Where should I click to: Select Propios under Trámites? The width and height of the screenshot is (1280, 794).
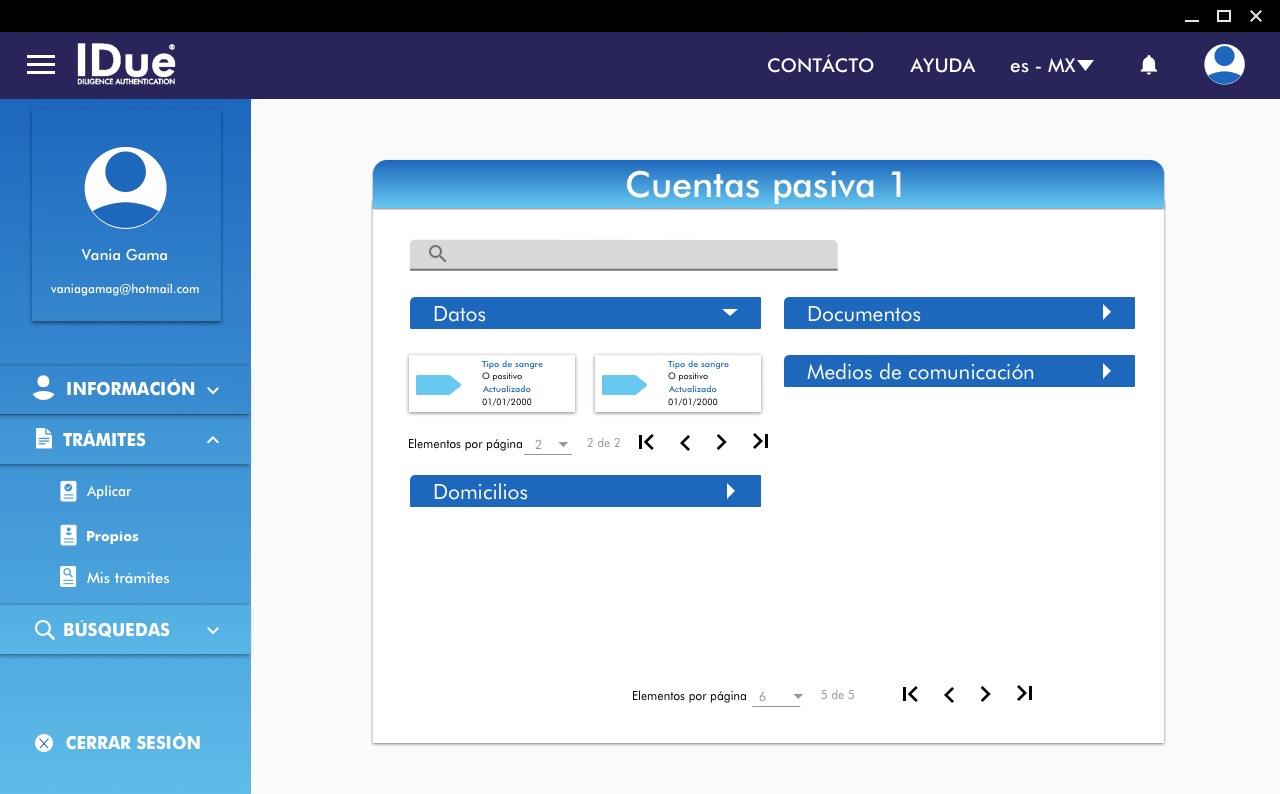tap(112, 536)
